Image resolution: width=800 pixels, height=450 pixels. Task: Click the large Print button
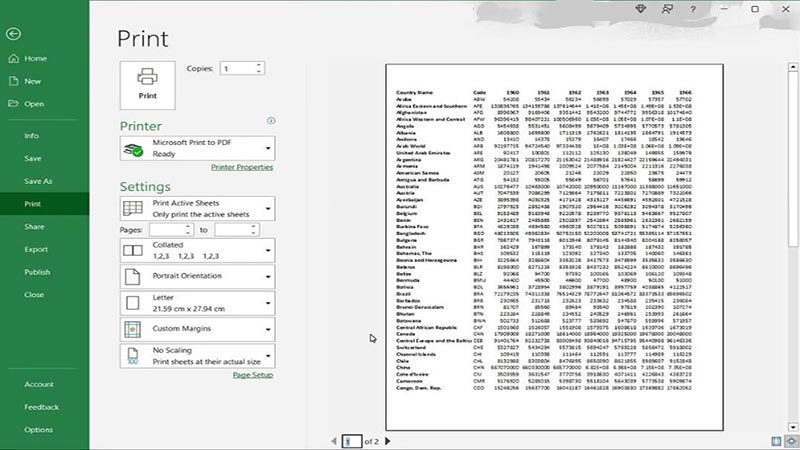(147, 85)
